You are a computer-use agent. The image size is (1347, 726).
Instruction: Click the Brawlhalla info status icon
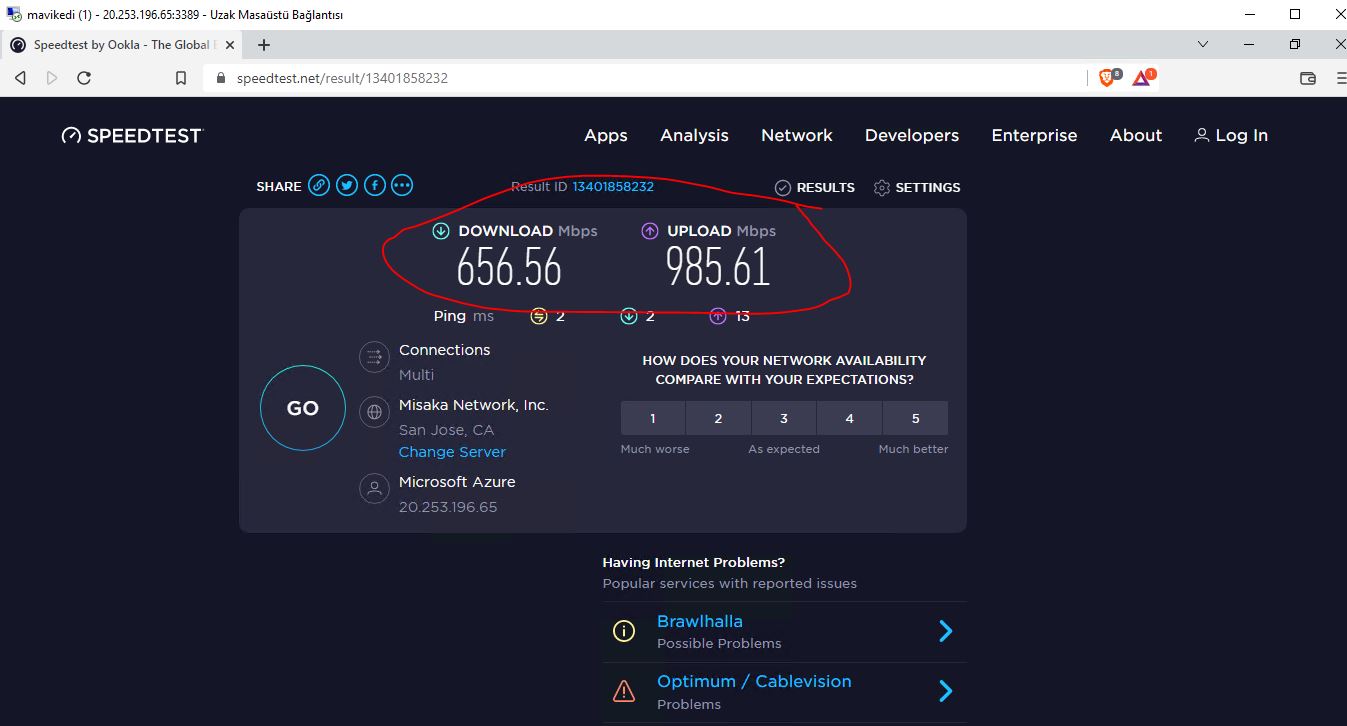(x=624, y=631)
